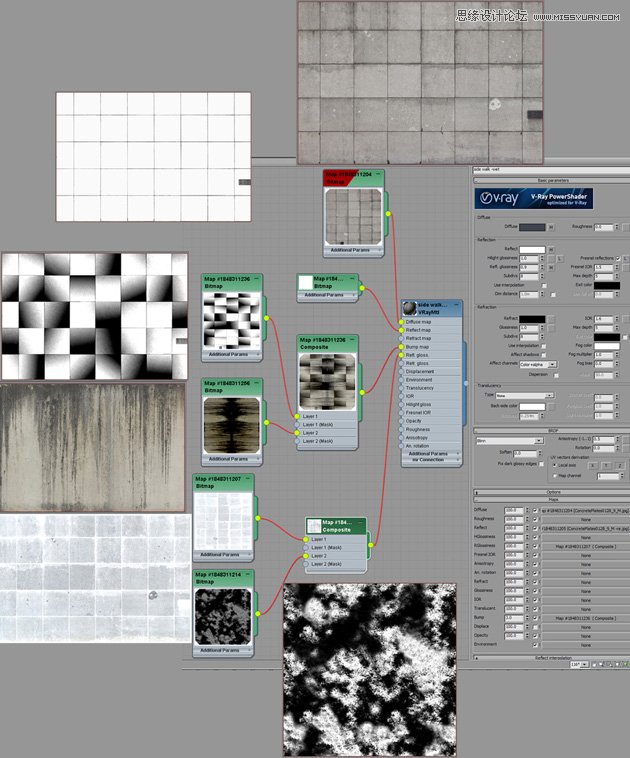
Task: Toggle Use interpolation checkbox under Reflection
Action: [x=544, y=286]
